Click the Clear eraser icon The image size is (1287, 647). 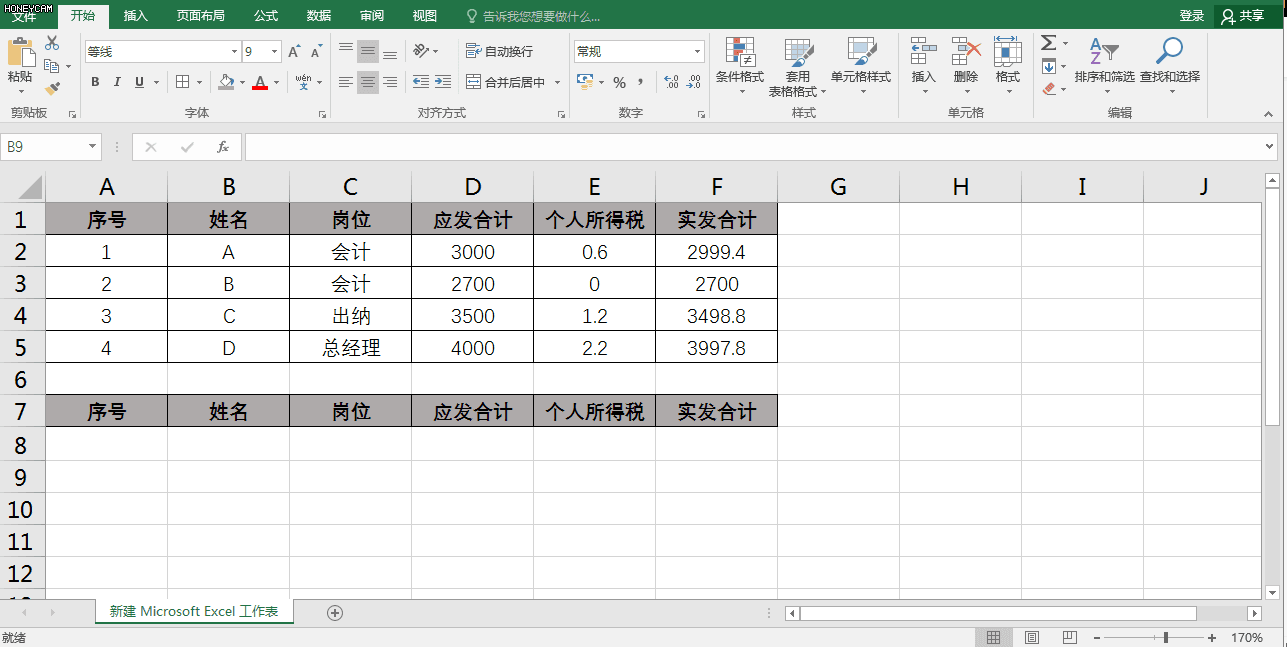[1048, 89]
